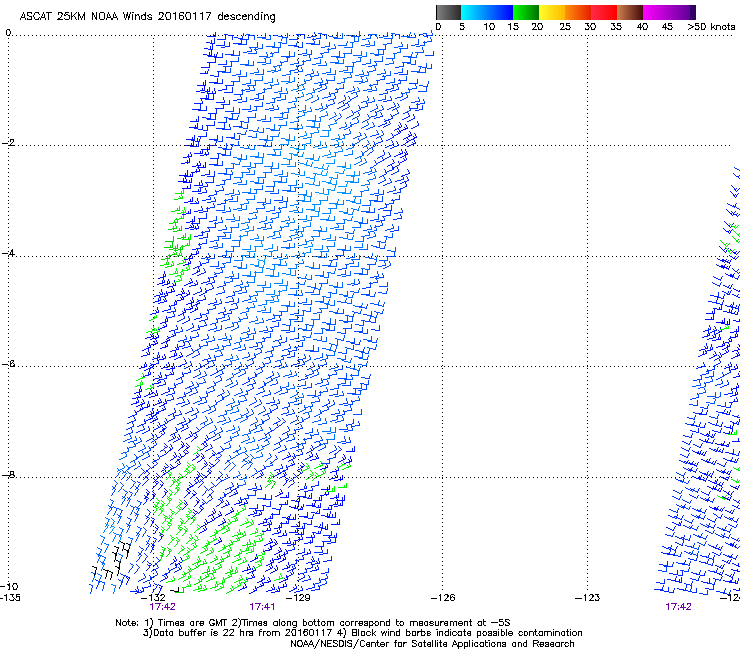Select the '10' label under the color bar

point(489,27)
